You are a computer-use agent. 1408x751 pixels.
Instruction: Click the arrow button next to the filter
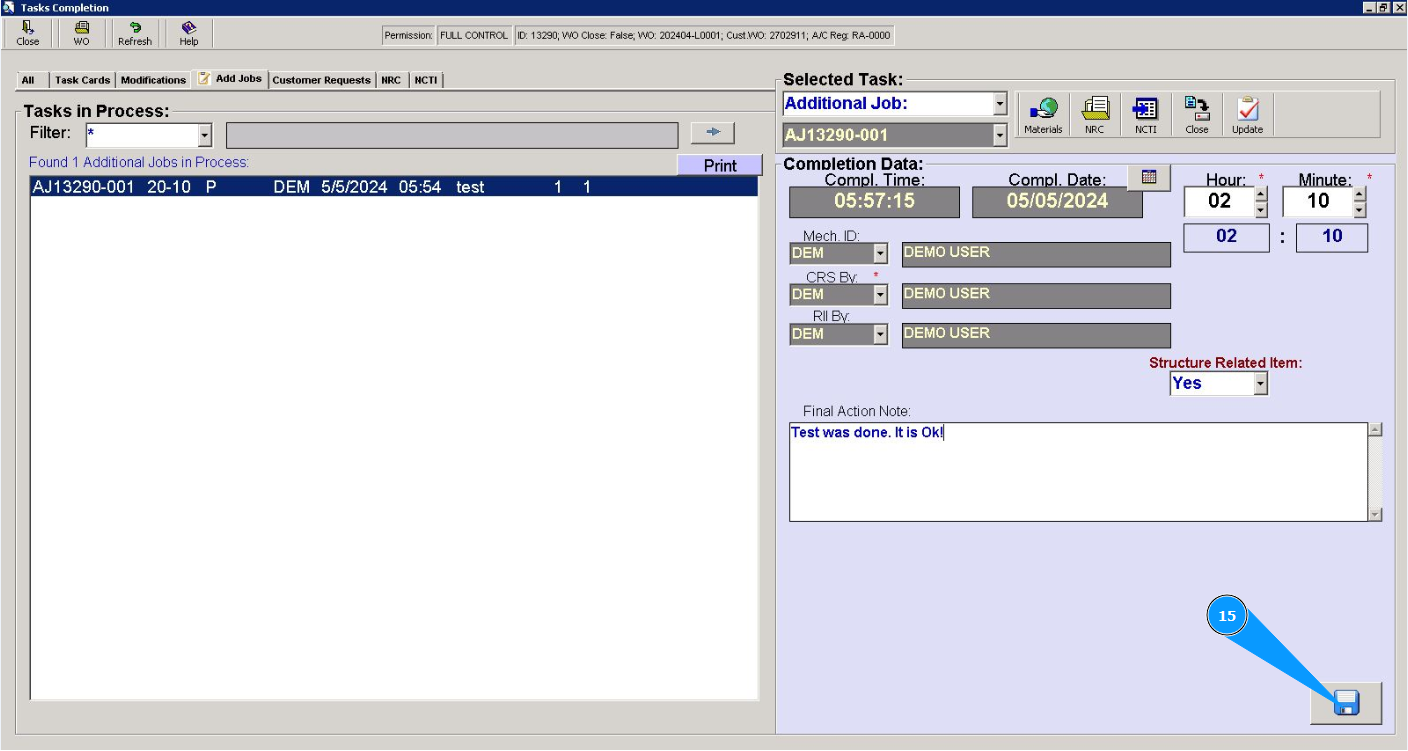point(713,133)
